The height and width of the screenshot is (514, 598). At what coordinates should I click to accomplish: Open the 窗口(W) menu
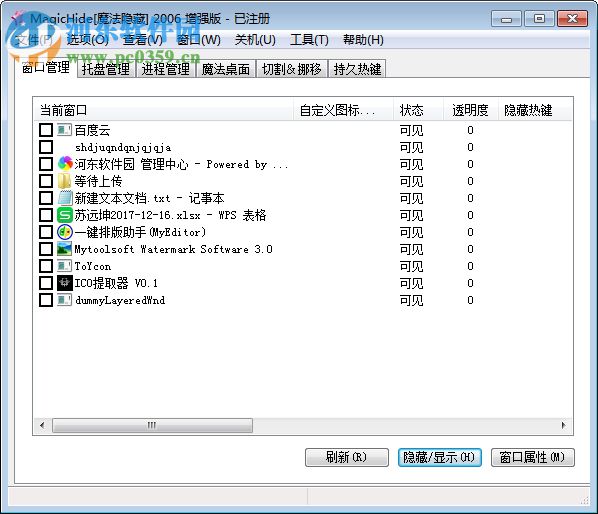[x=199, y=39]
